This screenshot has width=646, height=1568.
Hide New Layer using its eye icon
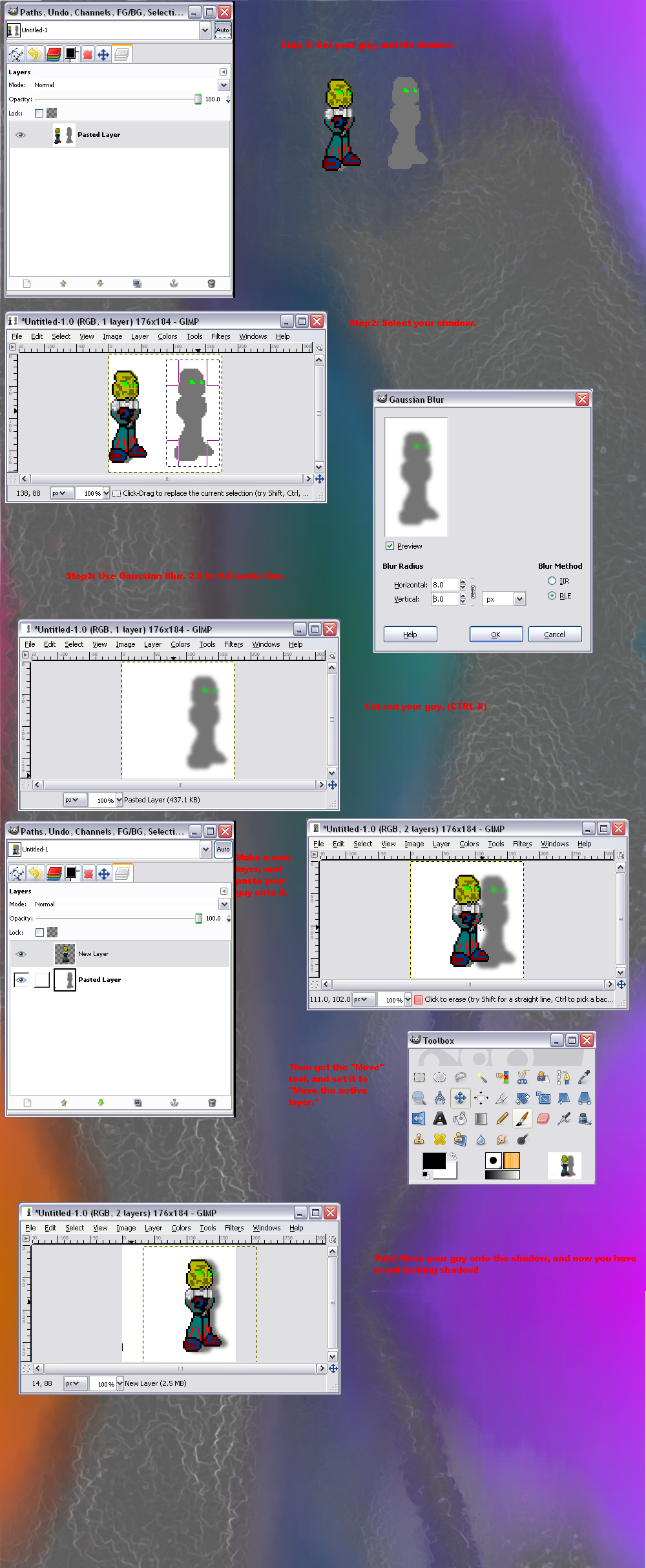click(21, 953)
